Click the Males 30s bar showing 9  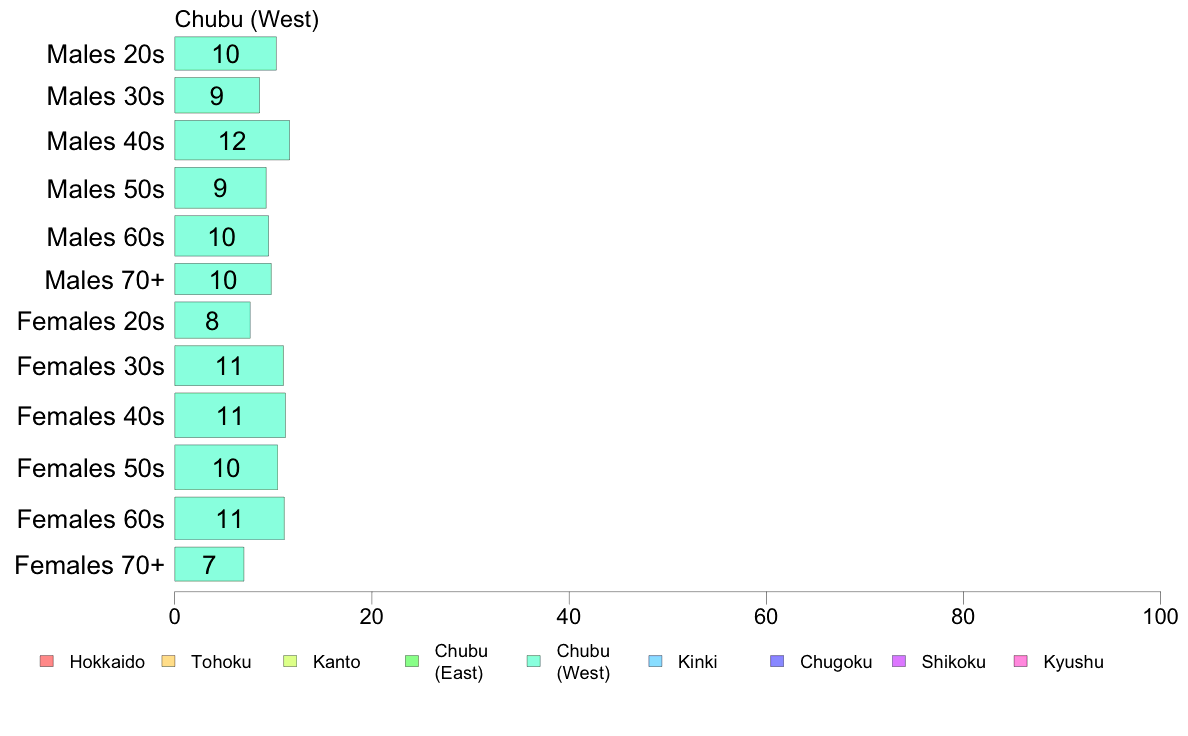[217, 96]
